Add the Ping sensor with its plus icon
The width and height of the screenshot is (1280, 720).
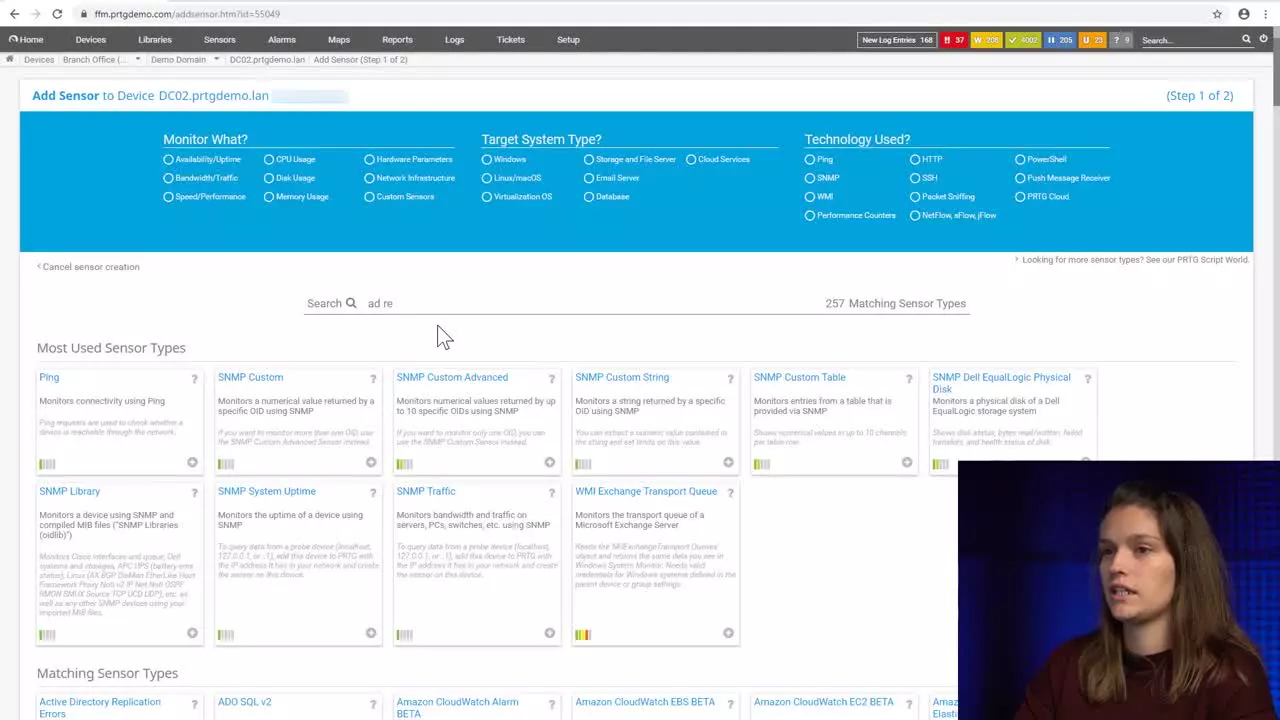coord(192,462)
